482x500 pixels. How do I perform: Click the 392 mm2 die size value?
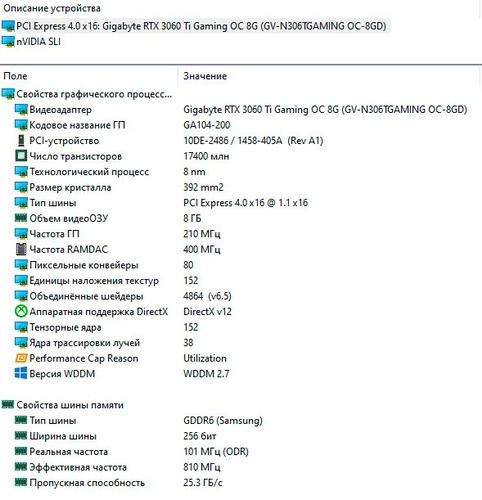coord(203,187)
